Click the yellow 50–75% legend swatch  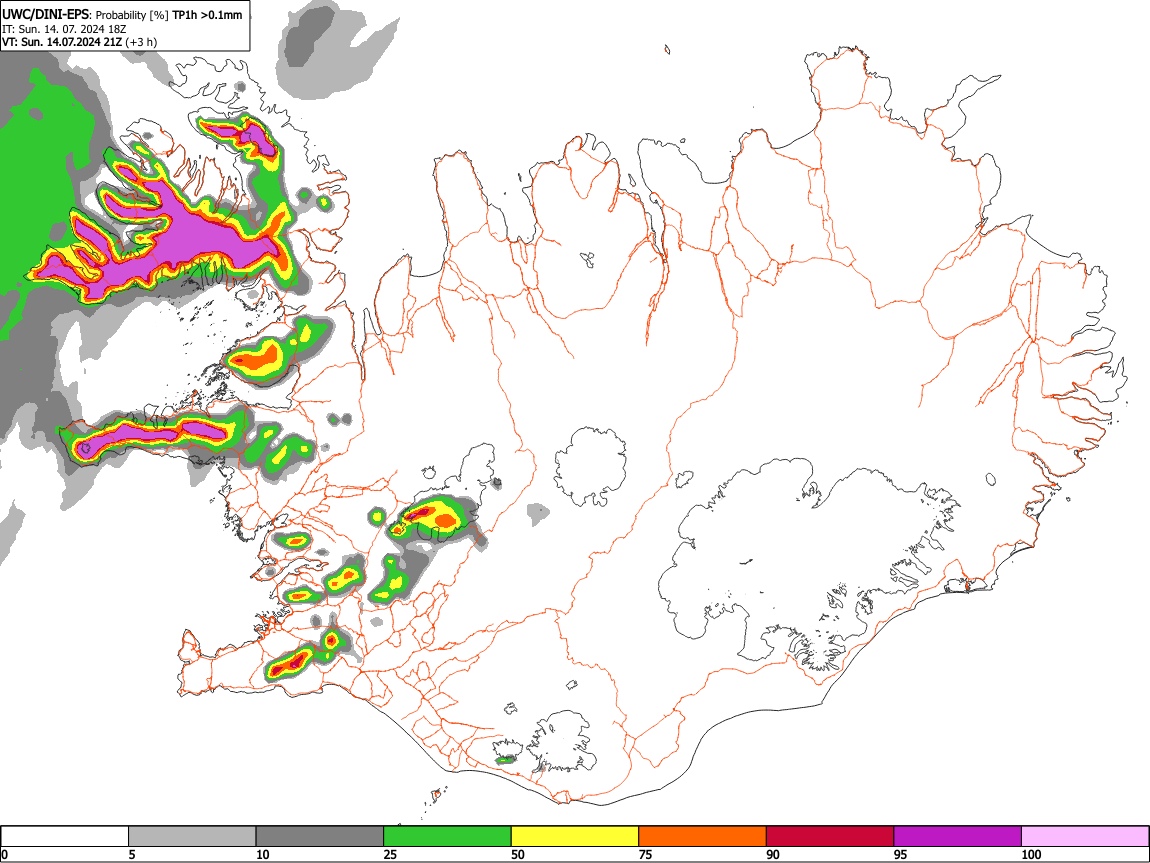pyautogui.click(x=575, y=837)
